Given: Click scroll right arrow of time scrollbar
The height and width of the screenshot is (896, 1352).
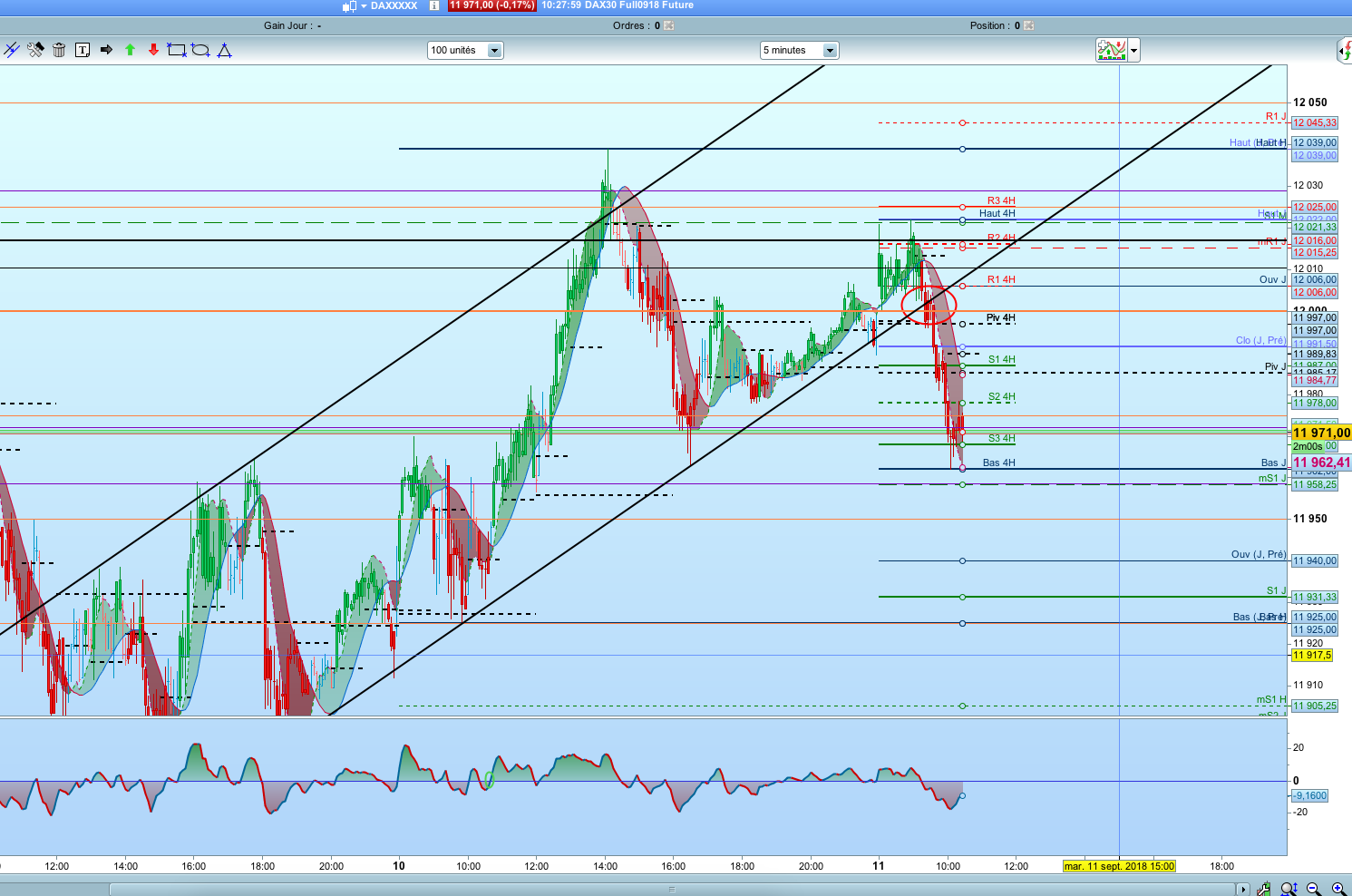Looking at the screenshot, I should 1242,889.
